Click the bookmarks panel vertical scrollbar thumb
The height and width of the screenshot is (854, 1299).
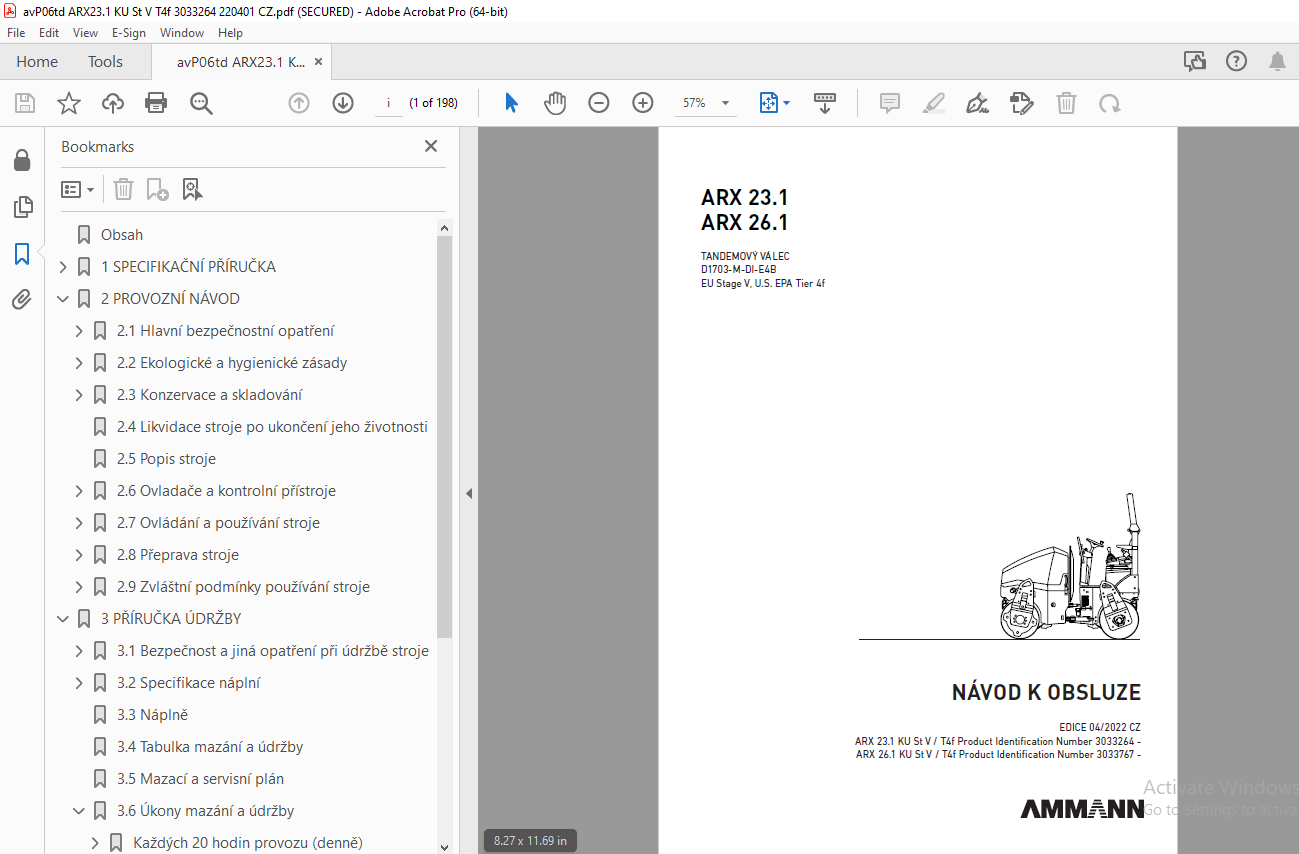(x=445, y=438)
